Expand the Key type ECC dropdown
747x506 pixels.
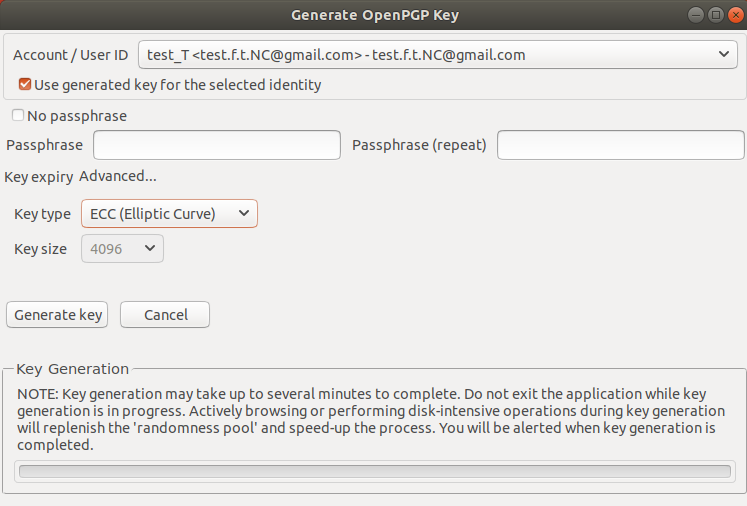pyautogui.click(x=168, y=214)
